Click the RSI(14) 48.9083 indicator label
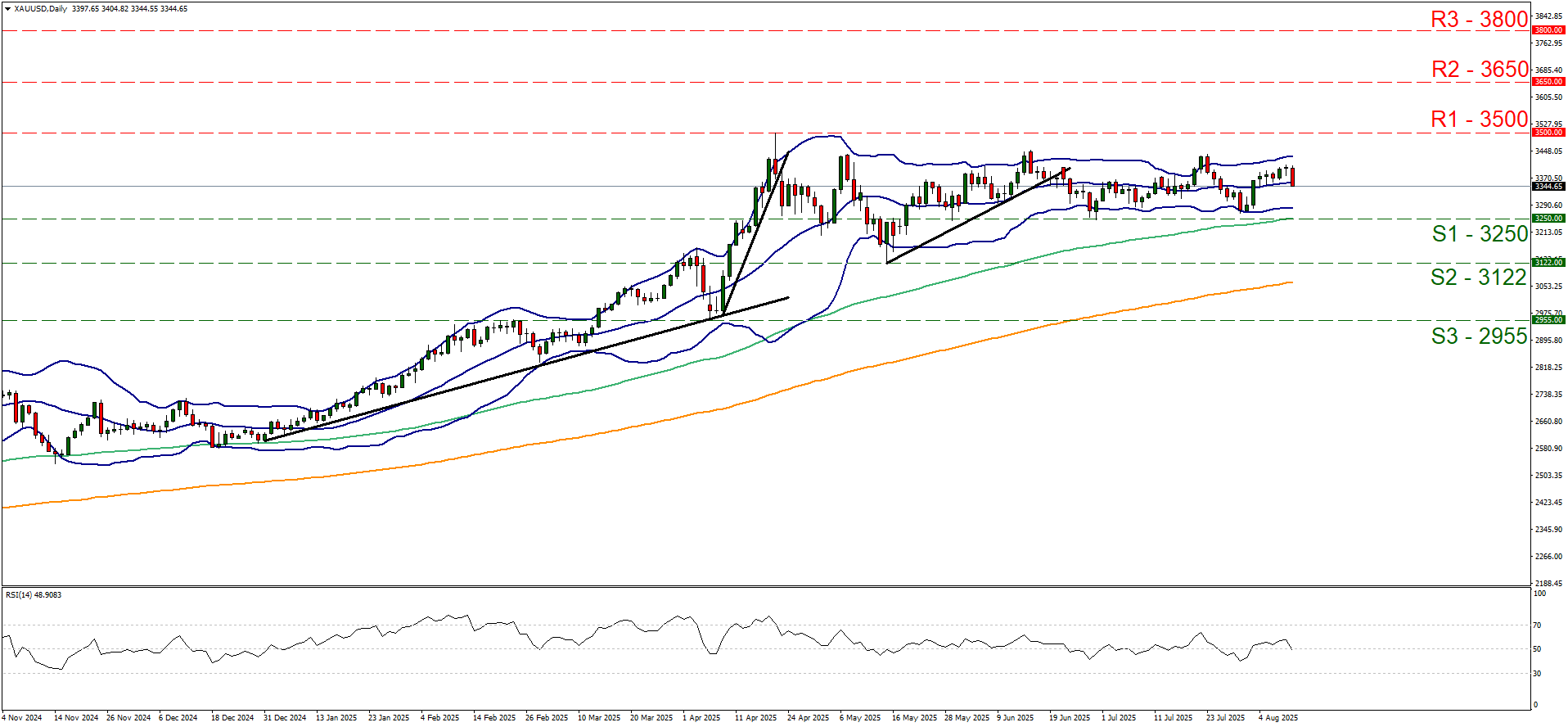The width and height of the screenshot is (1568, 727). 34,594
